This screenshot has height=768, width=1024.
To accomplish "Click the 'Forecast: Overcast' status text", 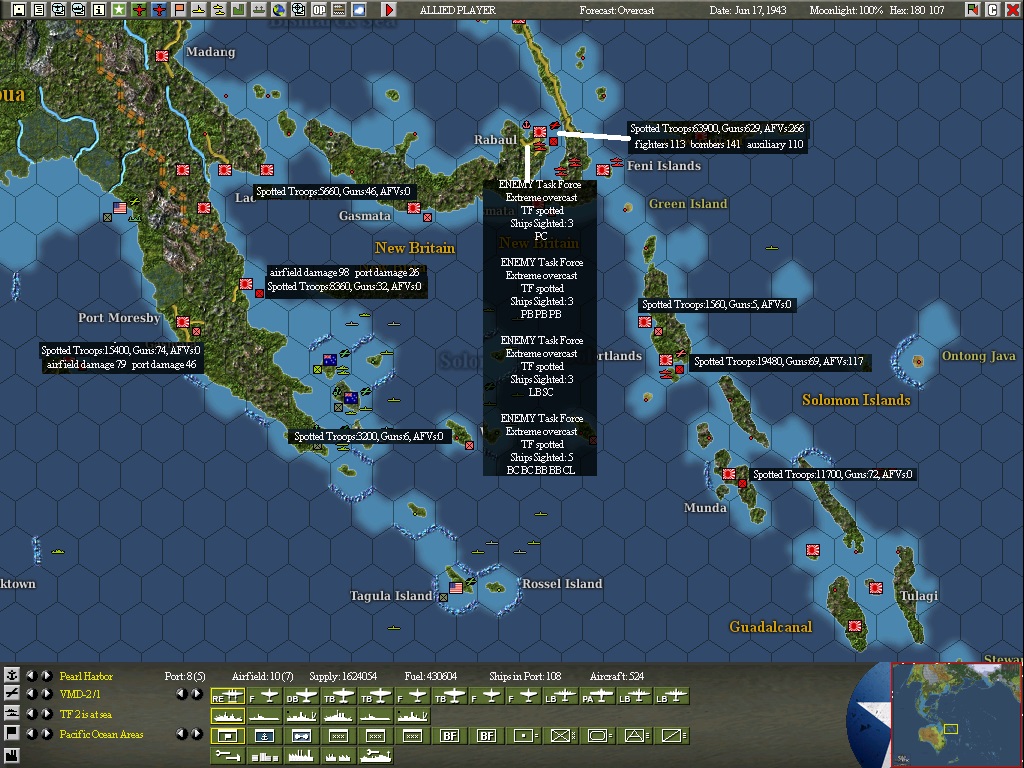I will point(616,10).
